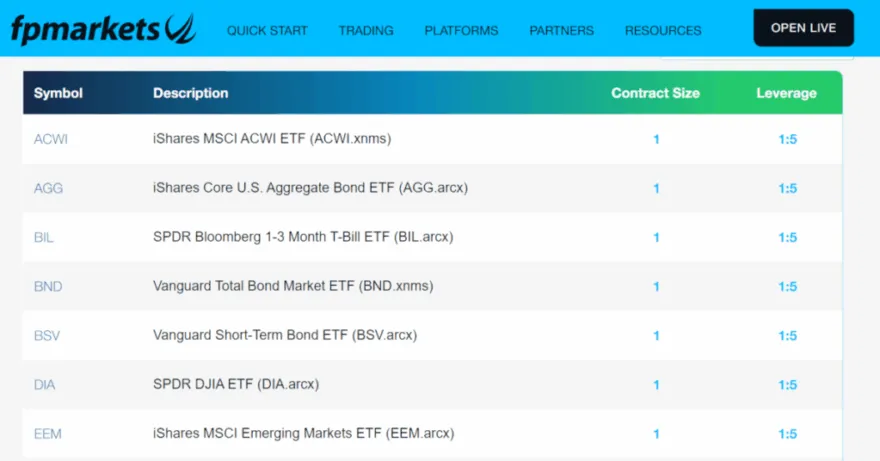Open the RESOURCES menu
The image size is (880, 461).
coord(663,31)
